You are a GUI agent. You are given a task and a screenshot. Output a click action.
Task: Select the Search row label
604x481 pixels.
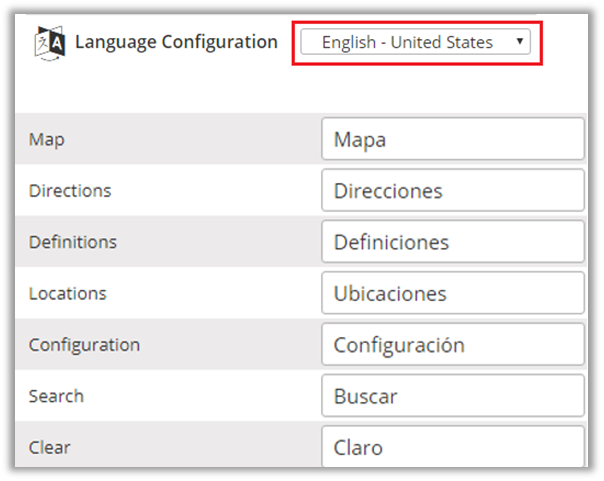click(x=57, y=396)
